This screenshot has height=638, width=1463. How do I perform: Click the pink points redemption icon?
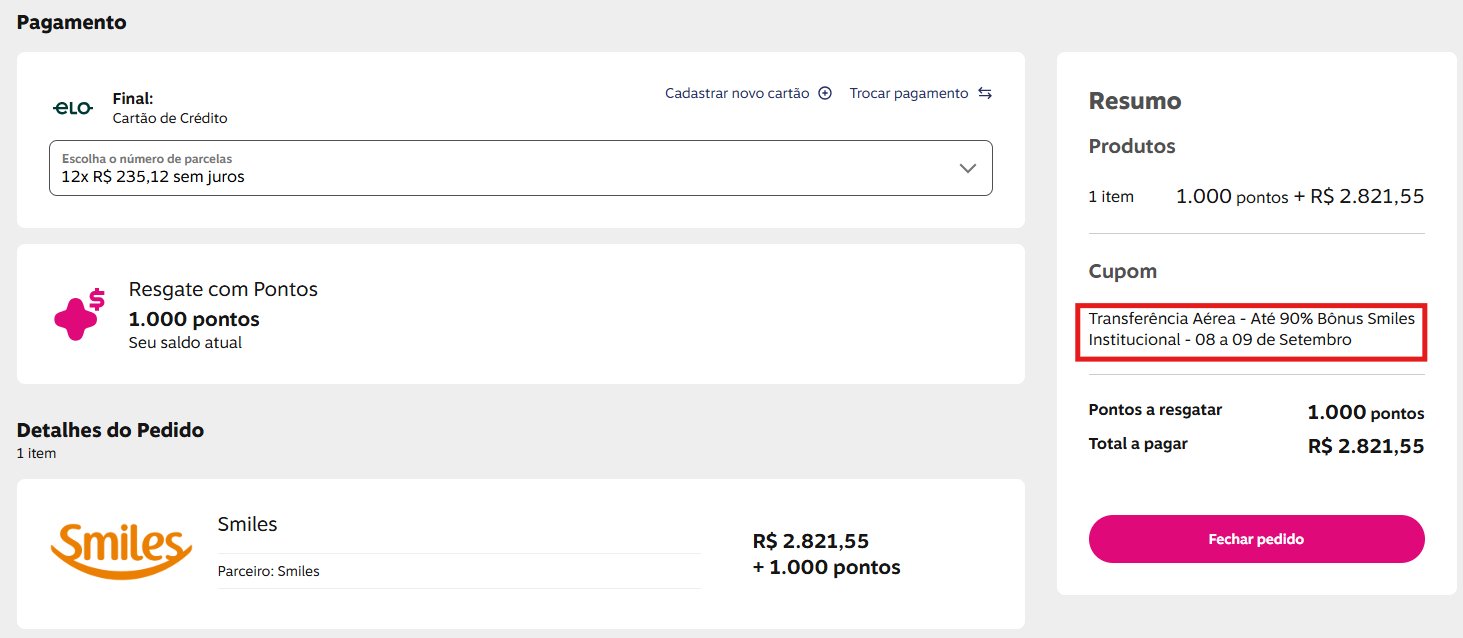79,314
